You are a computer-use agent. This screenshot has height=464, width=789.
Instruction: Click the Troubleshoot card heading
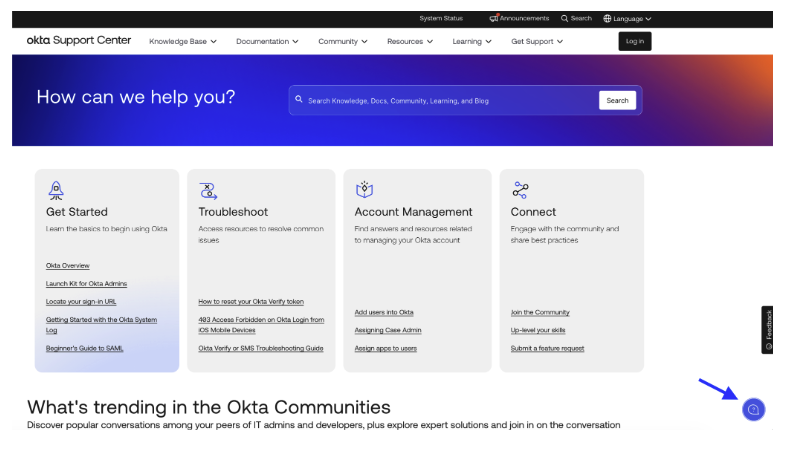click(233, 212)
